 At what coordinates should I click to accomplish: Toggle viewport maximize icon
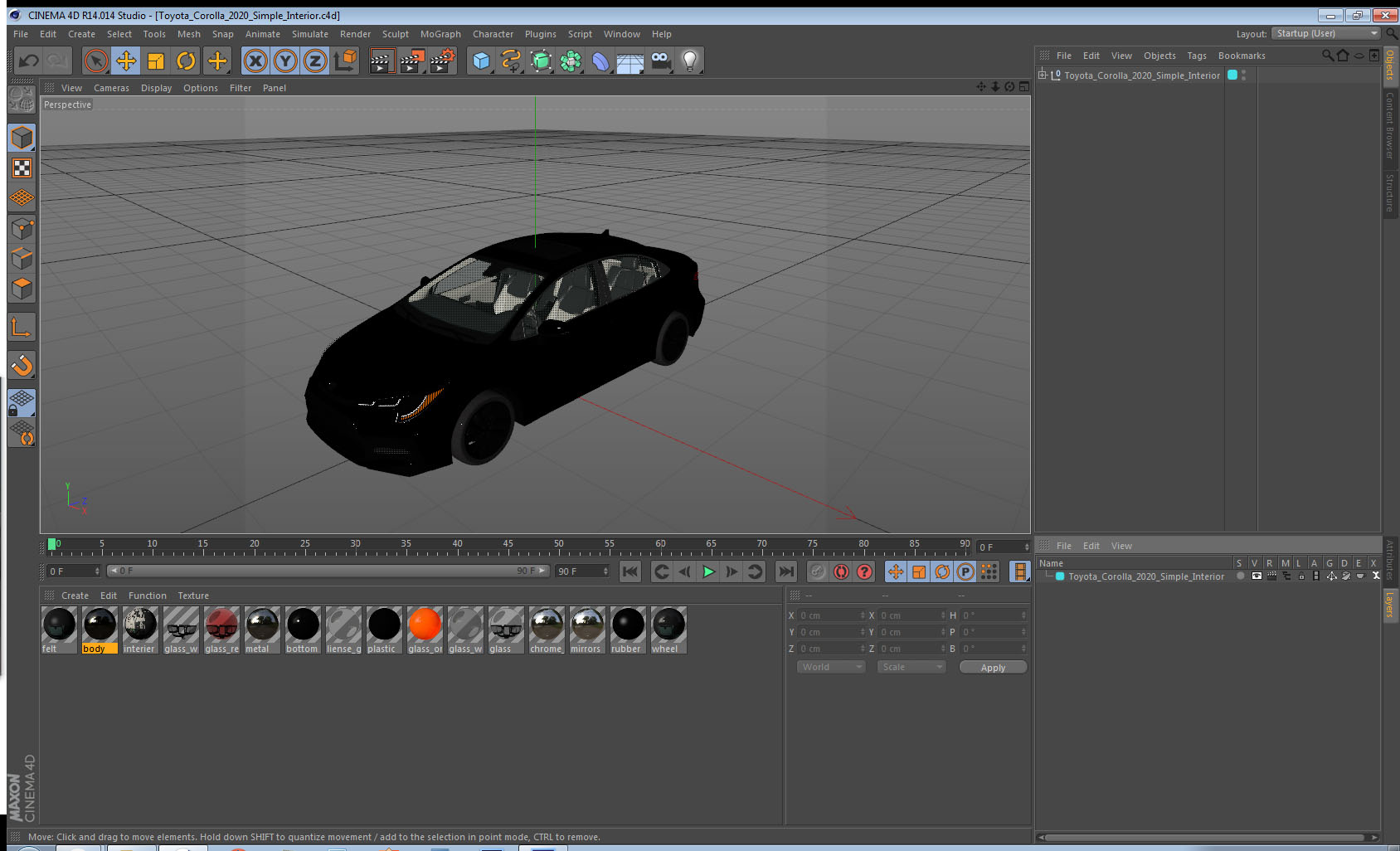pyautogui.click(x=1024, y=87)
